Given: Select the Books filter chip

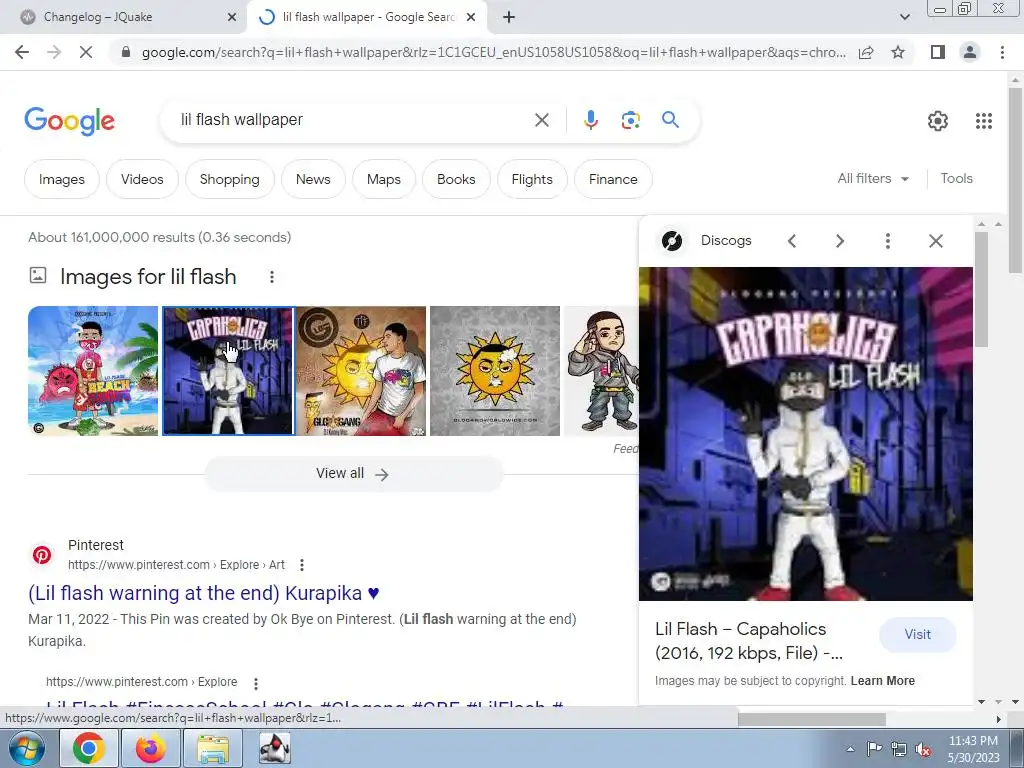Looking at the screenshot, I should click(x=456, y=179).
